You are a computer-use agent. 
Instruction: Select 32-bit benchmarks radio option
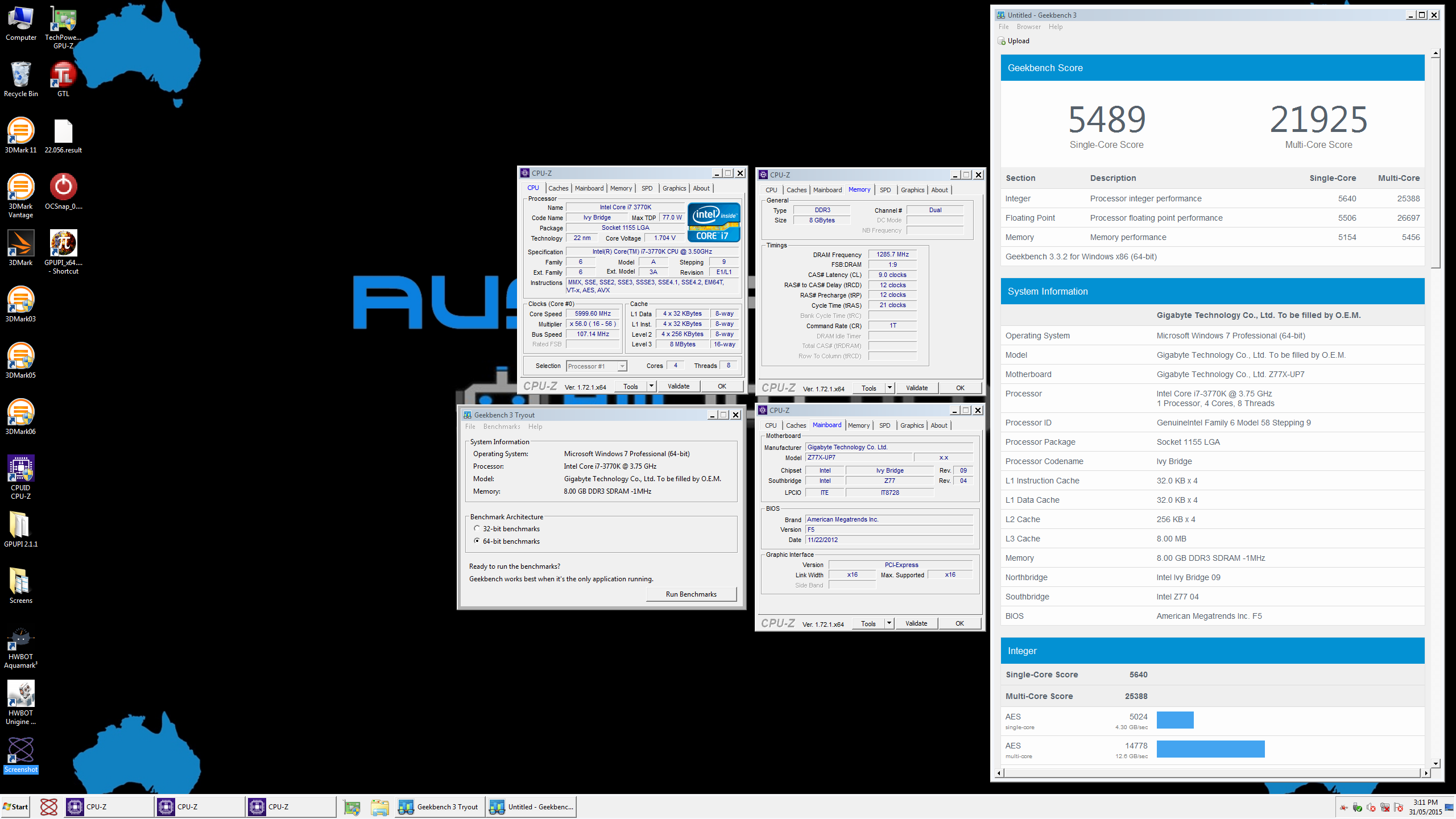point(477,528)
